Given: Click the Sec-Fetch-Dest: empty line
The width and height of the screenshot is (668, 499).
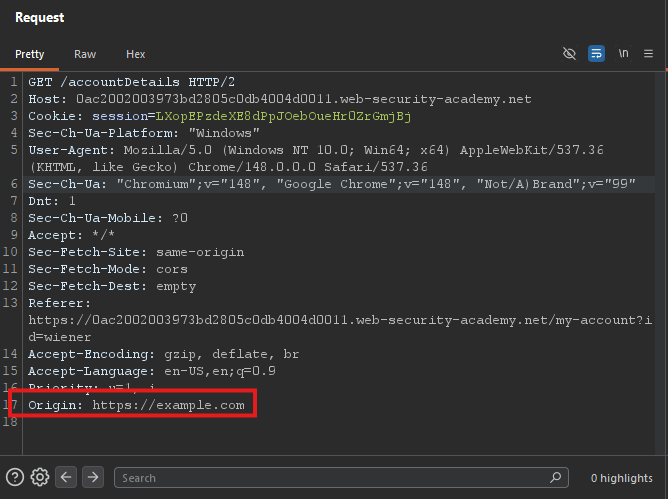Looking at the screenshot, I should tap(112, 286).
